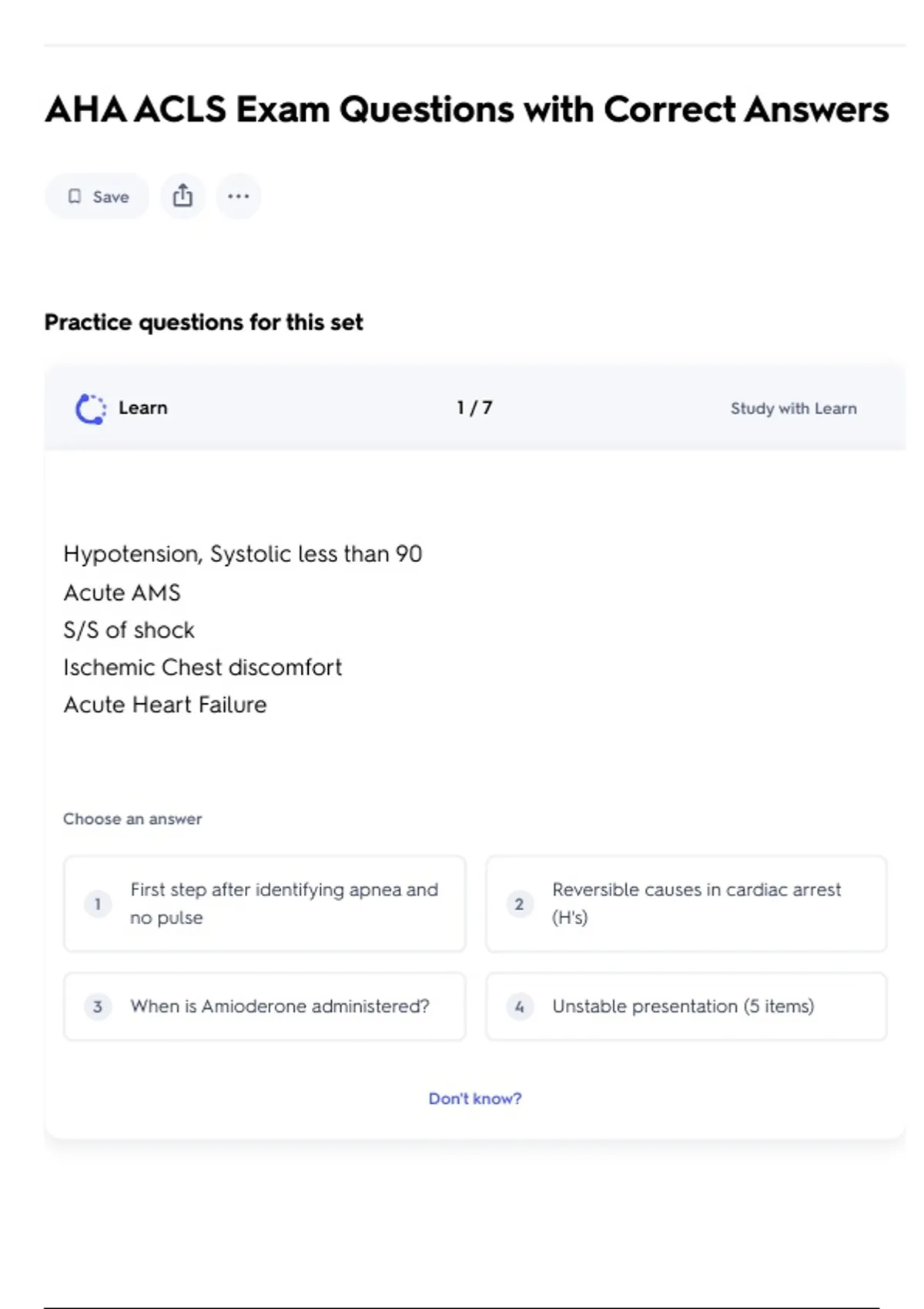The width and height of the screenshot is (924, 1309).
Task: Open the three-dot more options menu
Action: 239,196
